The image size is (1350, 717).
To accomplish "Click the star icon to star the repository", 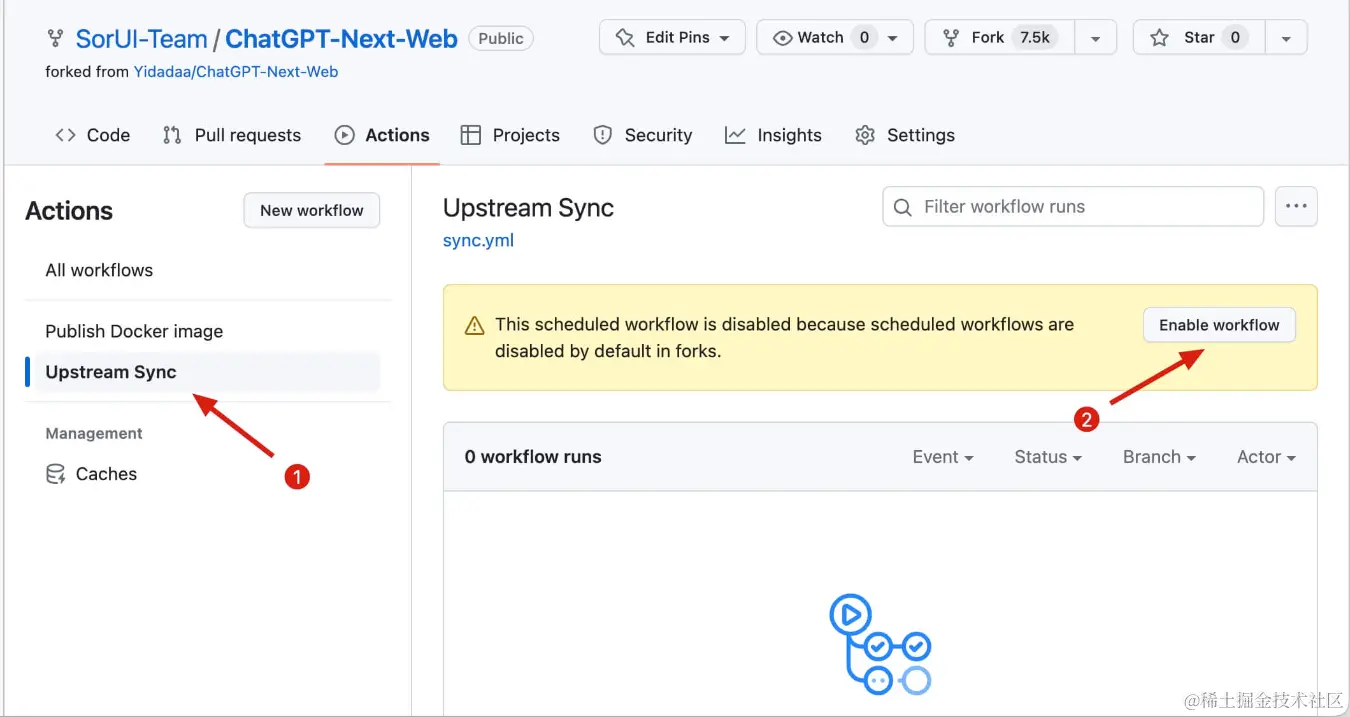I will [x=1159, y=38].
